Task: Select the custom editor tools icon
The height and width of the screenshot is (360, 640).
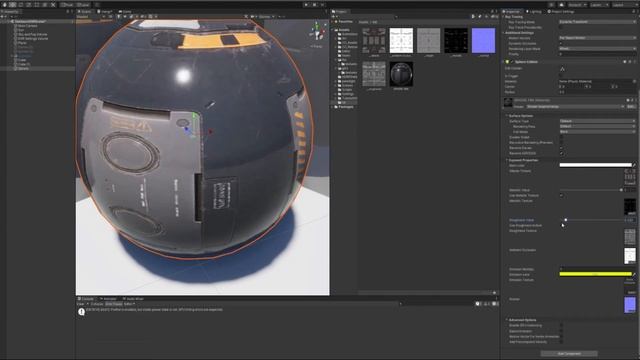Action: click(53, 5)
